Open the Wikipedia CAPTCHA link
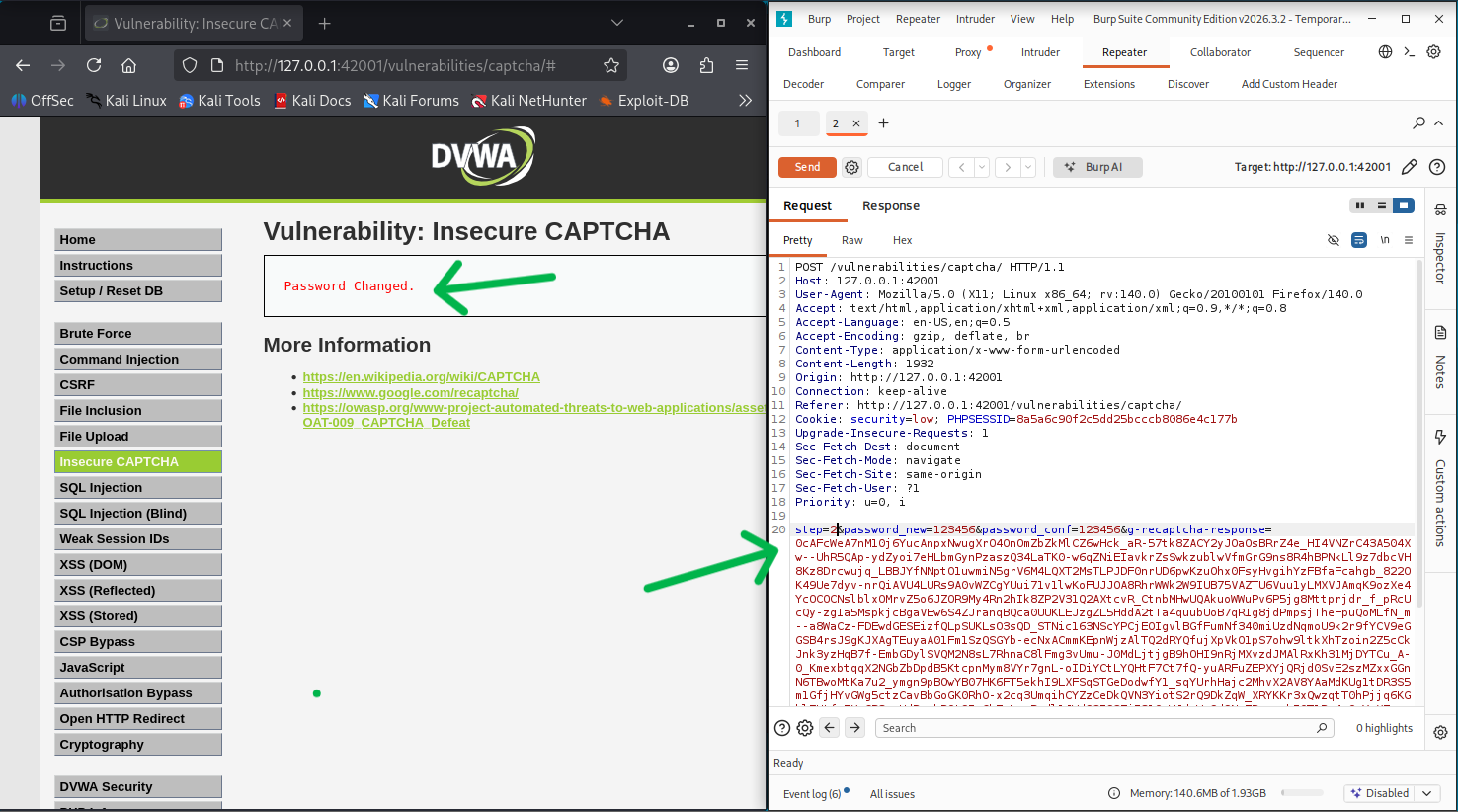The image size is (1458, 812). (x=422, y=377)
